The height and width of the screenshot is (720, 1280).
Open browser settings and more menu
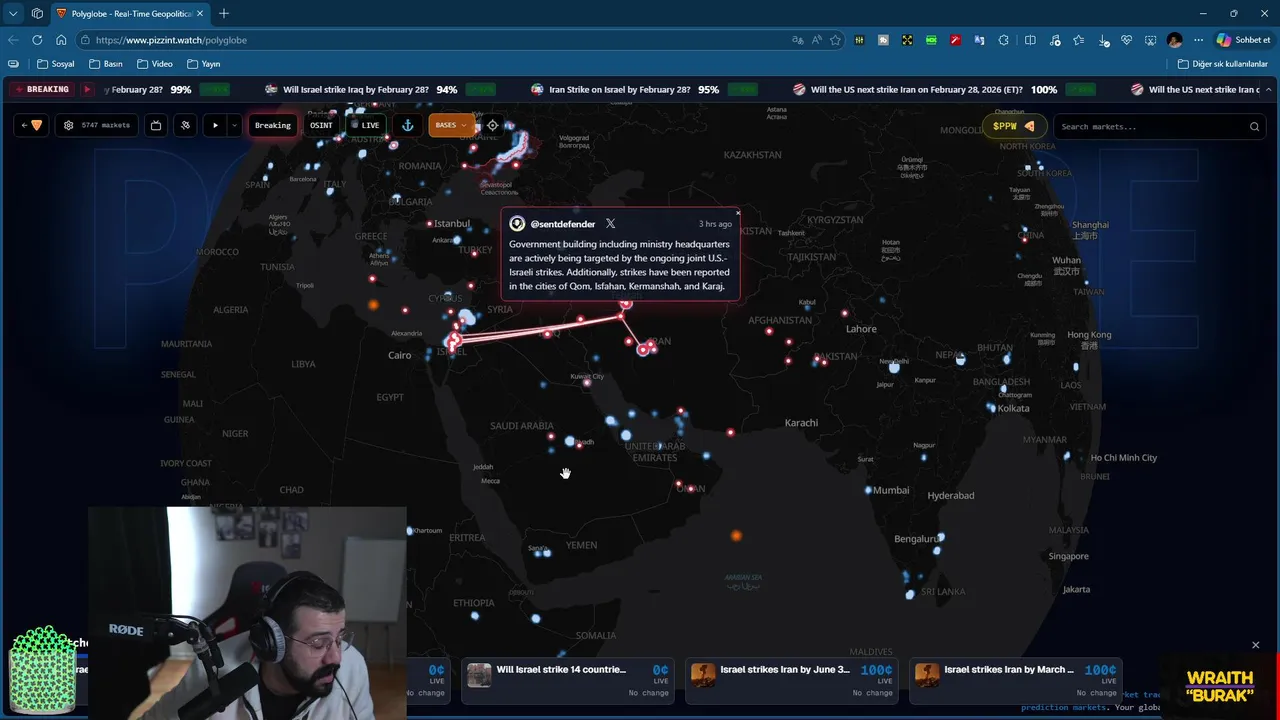point(1198,40)
